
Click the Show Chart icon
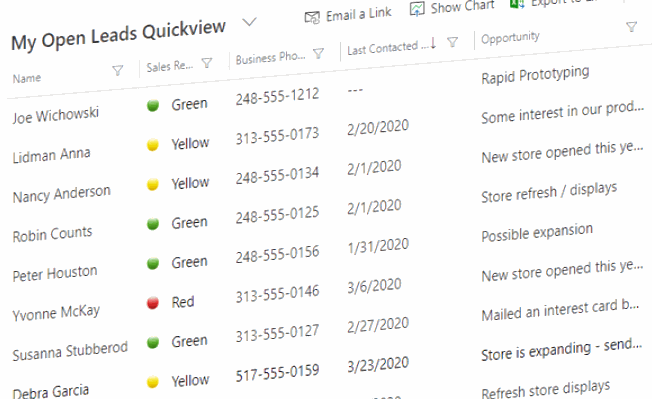(417, 9)
